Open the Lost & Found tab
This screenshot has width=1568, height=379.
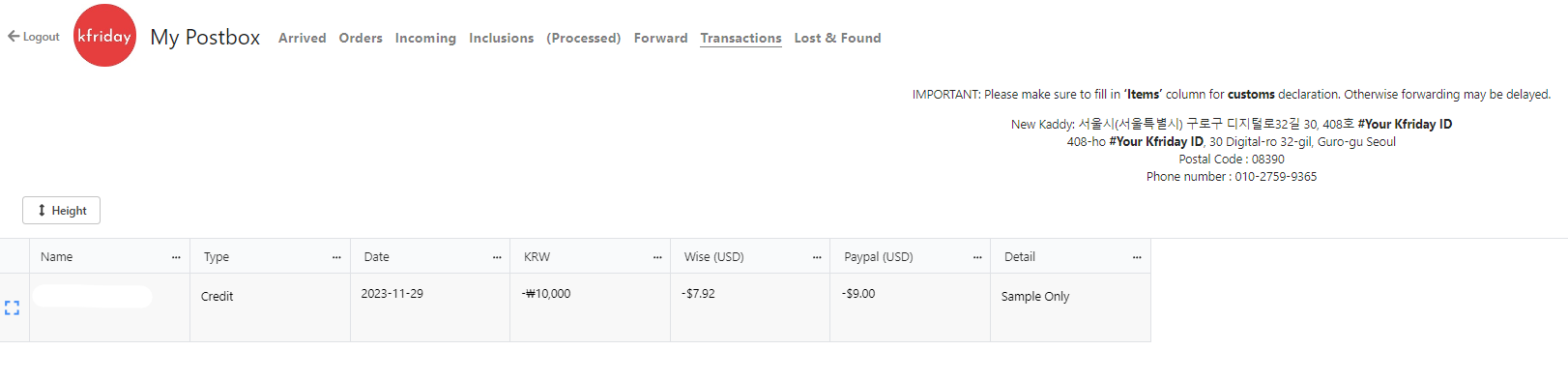point(838,38)
